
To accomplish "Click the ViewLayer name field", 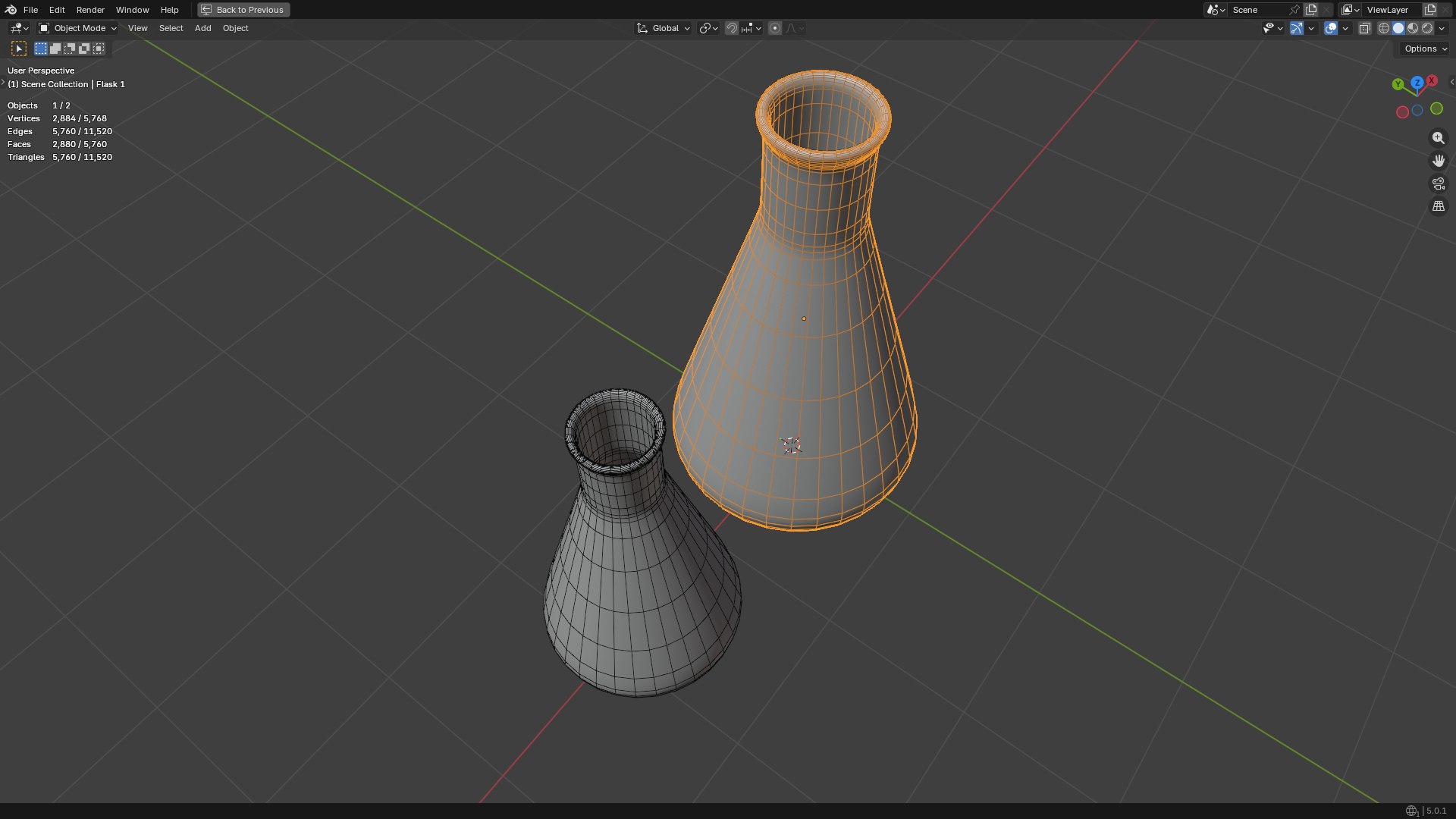I will [1392, 10].
